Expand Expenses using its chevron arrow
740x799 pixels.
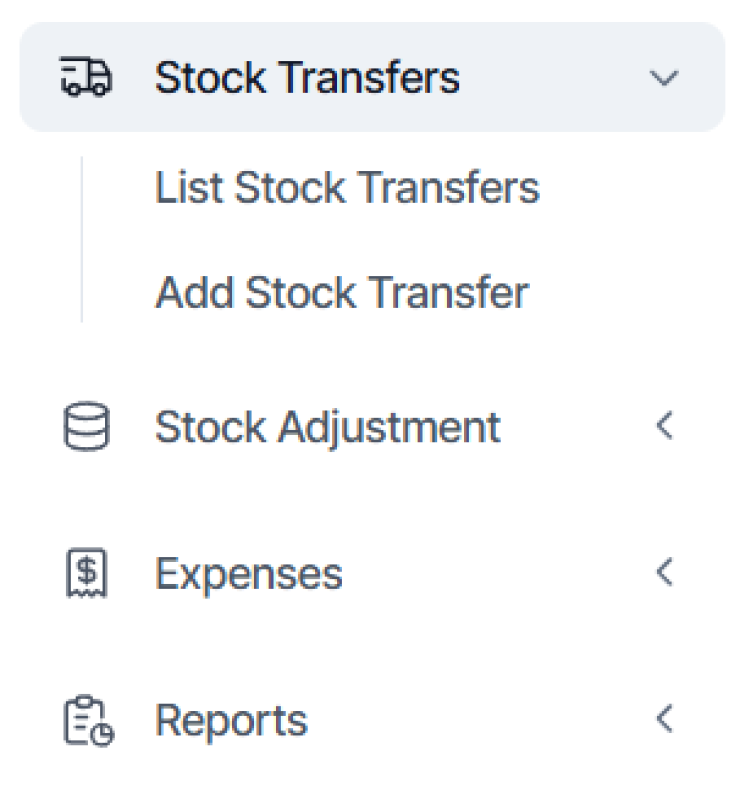pos(664,573)
